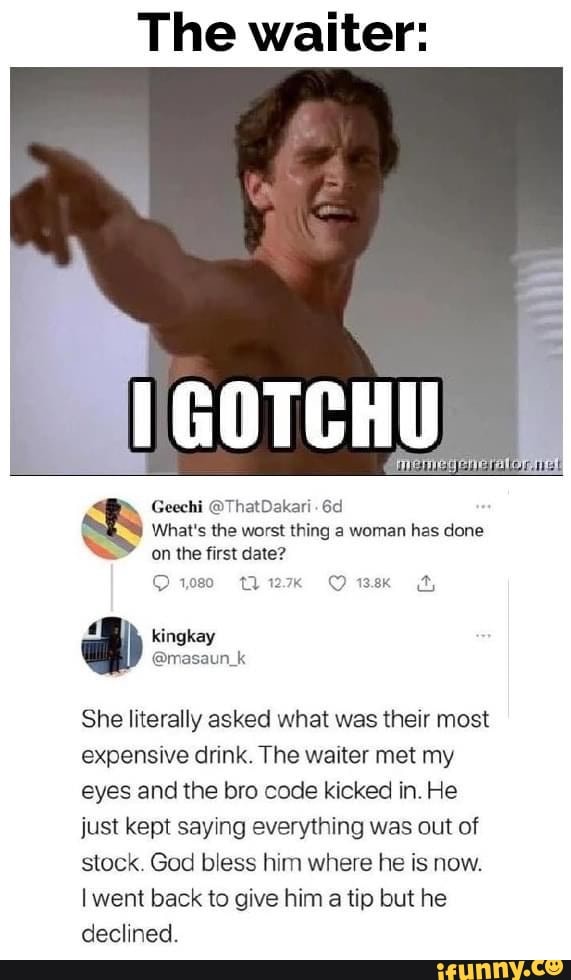This screenshot has width=571, height=980.
Task: Open the @masaun_k handle link
Action: coord(199,657)
